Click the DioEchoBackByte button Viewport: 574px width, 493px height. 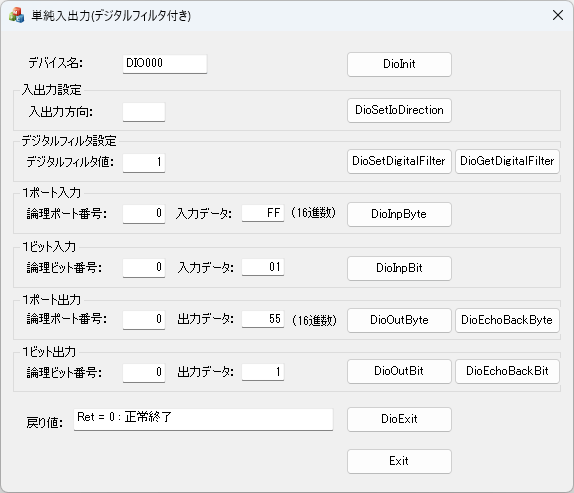click(507, 320)
